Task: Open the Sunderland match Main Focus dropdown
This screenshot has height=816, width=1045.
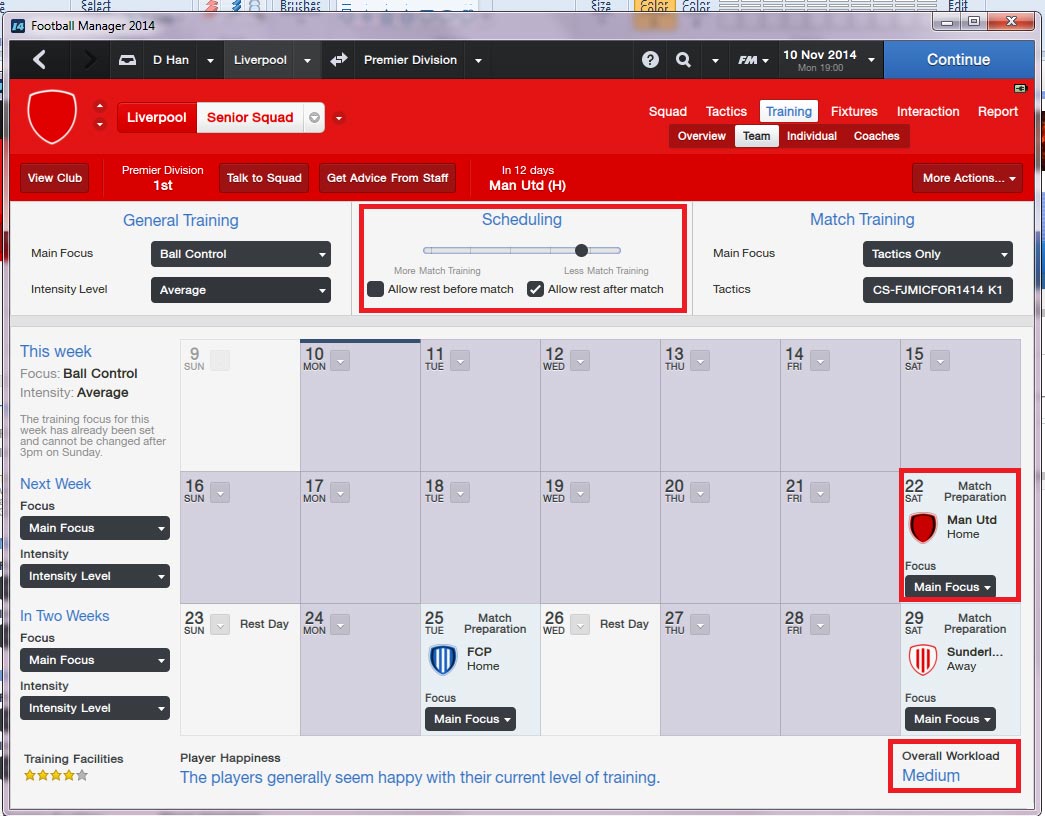Action: pyautogui.click(x=950, y=719)
